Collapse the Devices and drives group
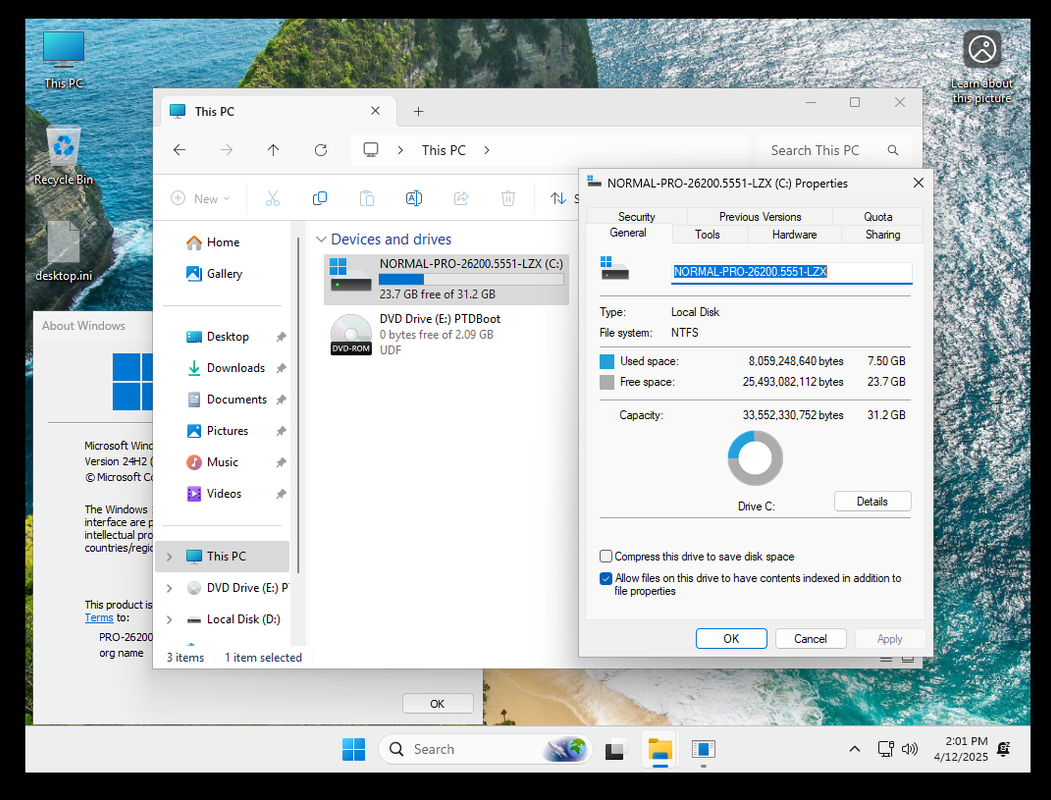1051x800 pixels. click(x=321, y=239)
